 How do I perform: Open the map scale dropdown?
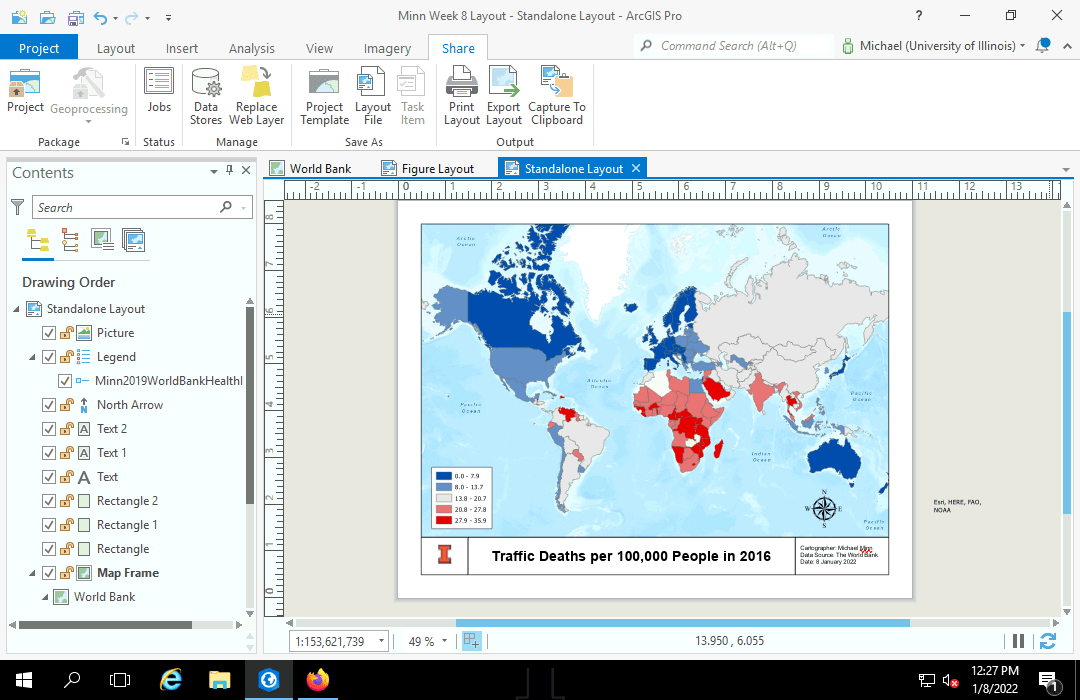tap(381, 641)
